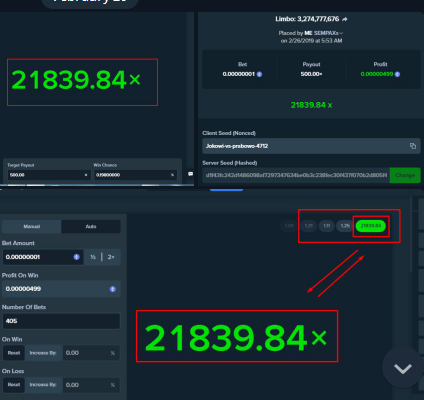Double the bet with the 2× button
424x400 pixels.
tap(111, 257)
